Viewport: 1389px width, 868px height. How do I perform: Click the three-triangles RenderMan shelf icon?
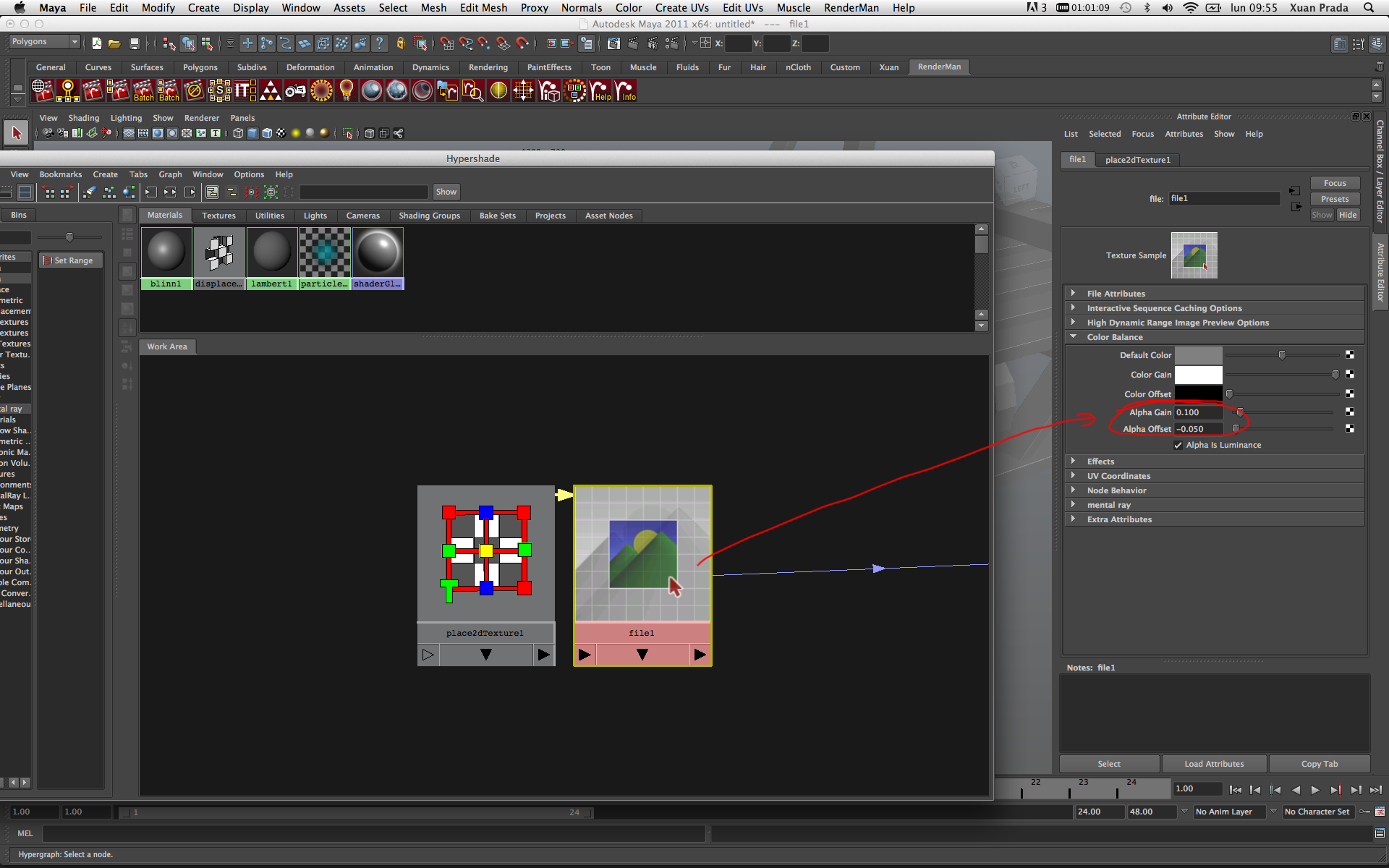click(270, 91)
